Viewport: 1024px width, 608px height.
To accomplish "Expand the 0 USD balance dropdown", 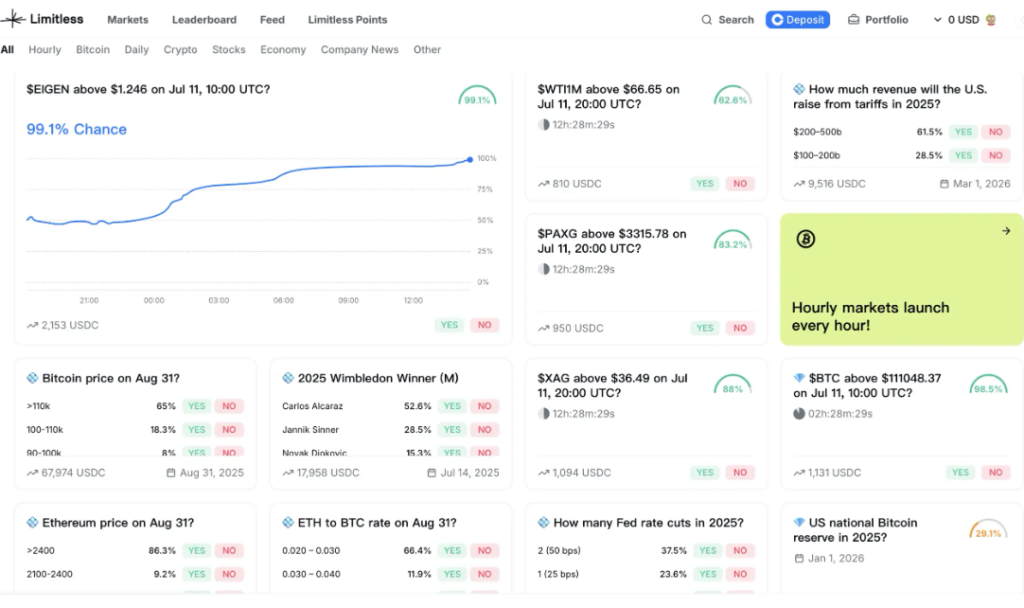I will 937,20.
